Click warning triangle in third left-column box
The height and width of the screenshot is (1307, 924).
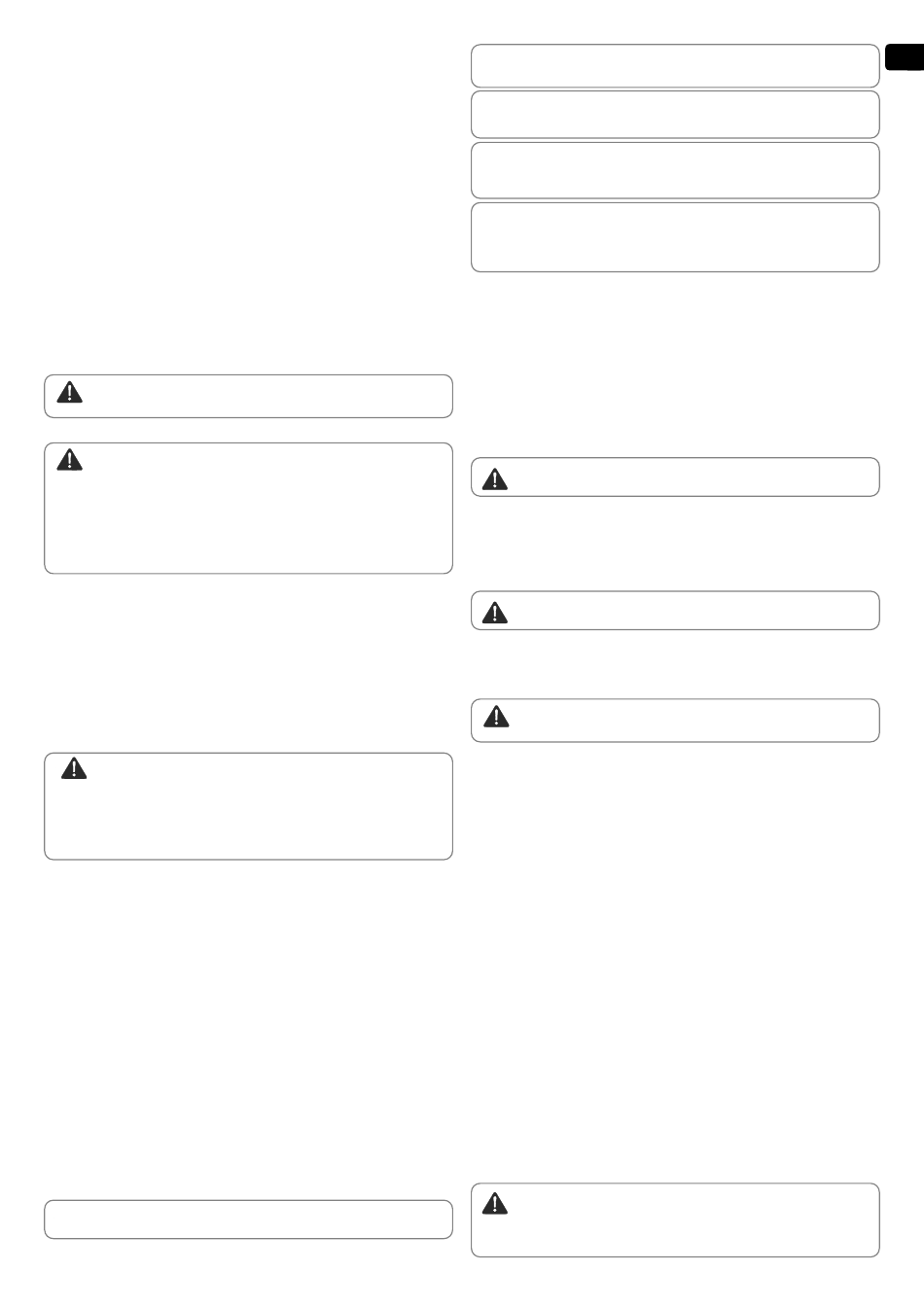pos(74,768)
